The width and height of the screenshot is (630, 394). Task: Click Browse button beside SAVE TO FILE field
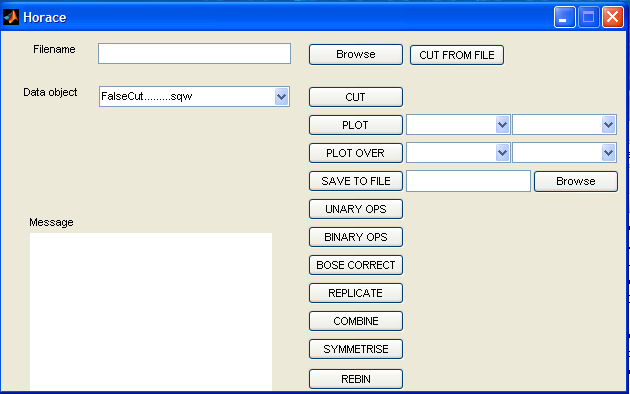pyautogui.click(x=576, y=182)
